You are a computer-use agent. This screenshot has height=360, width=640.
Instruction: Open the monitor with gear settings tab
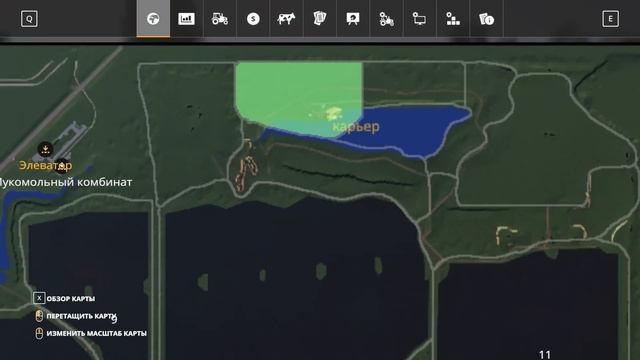pyautogui.click(x=419, y=19)
